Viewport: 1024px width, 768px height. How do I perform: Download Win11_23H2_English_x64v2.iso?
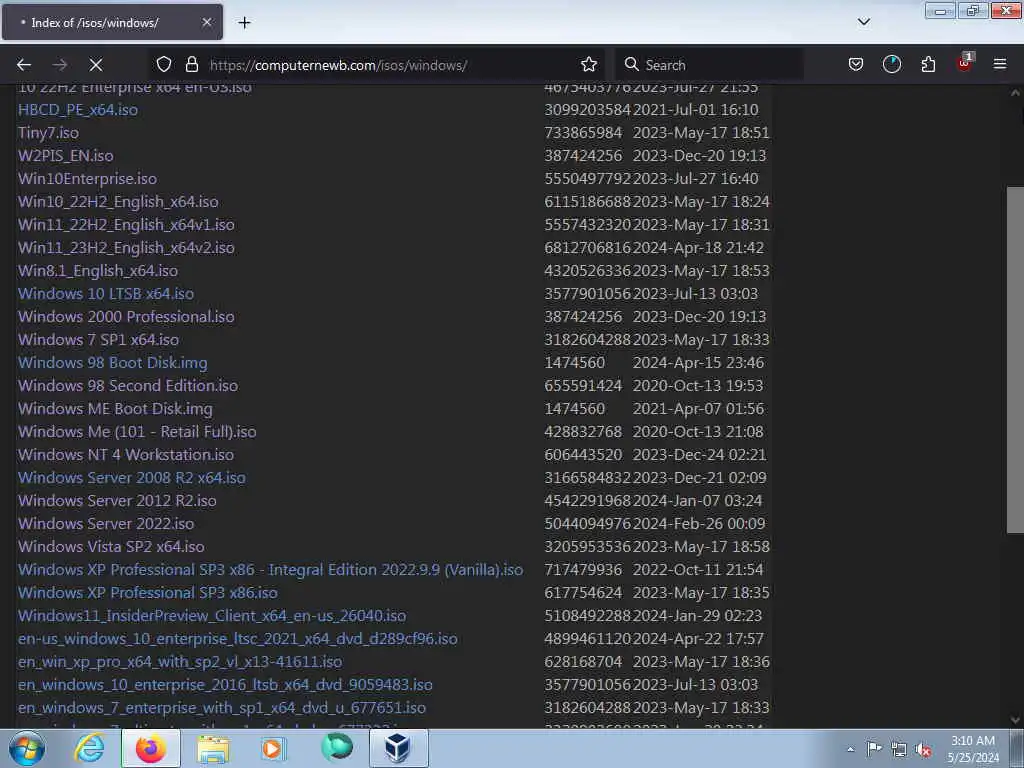pos(126,248)
